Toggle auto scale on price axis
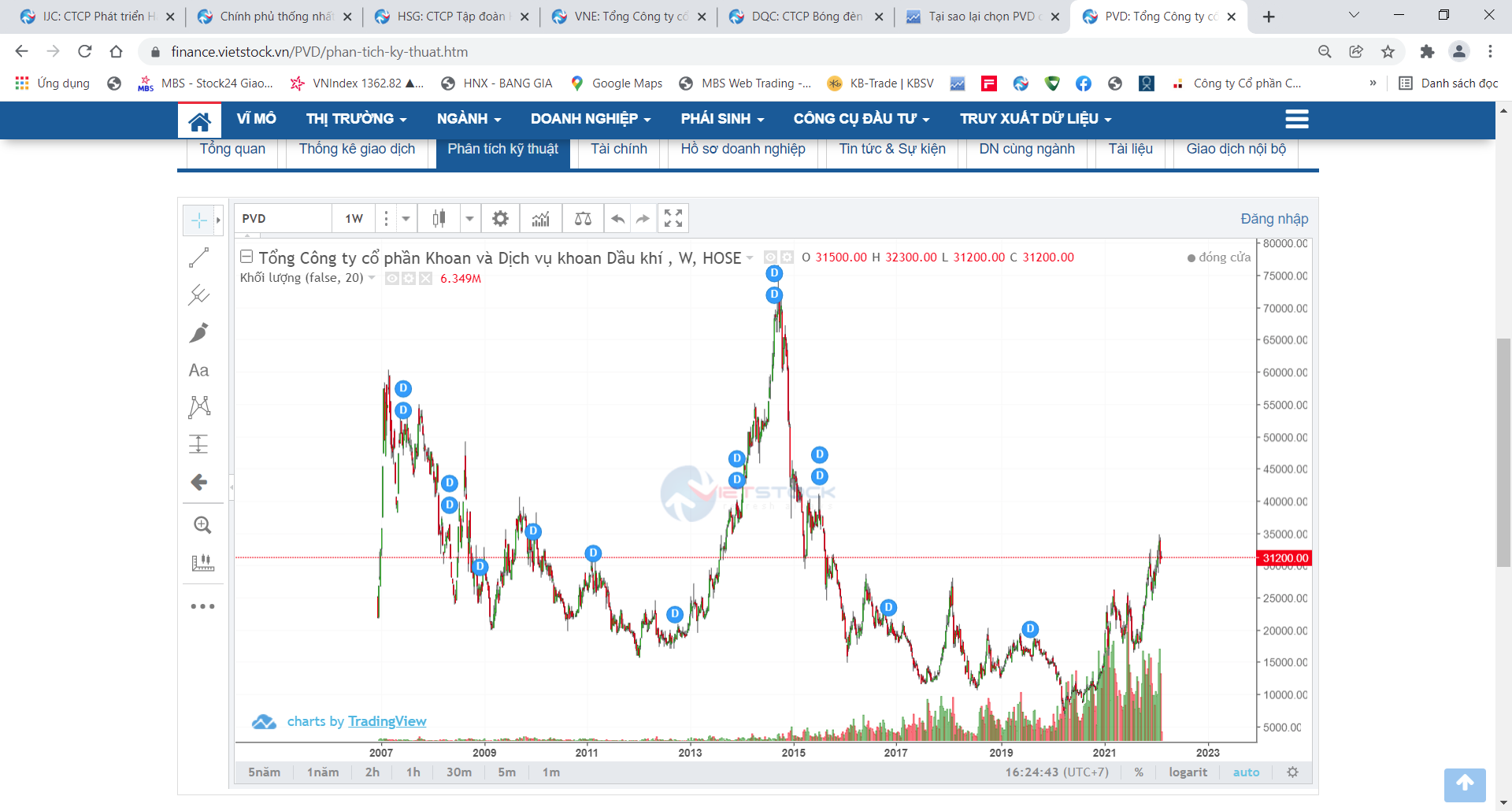The height and width of the screenshot is (811, 1512). tap(1246, 772)
